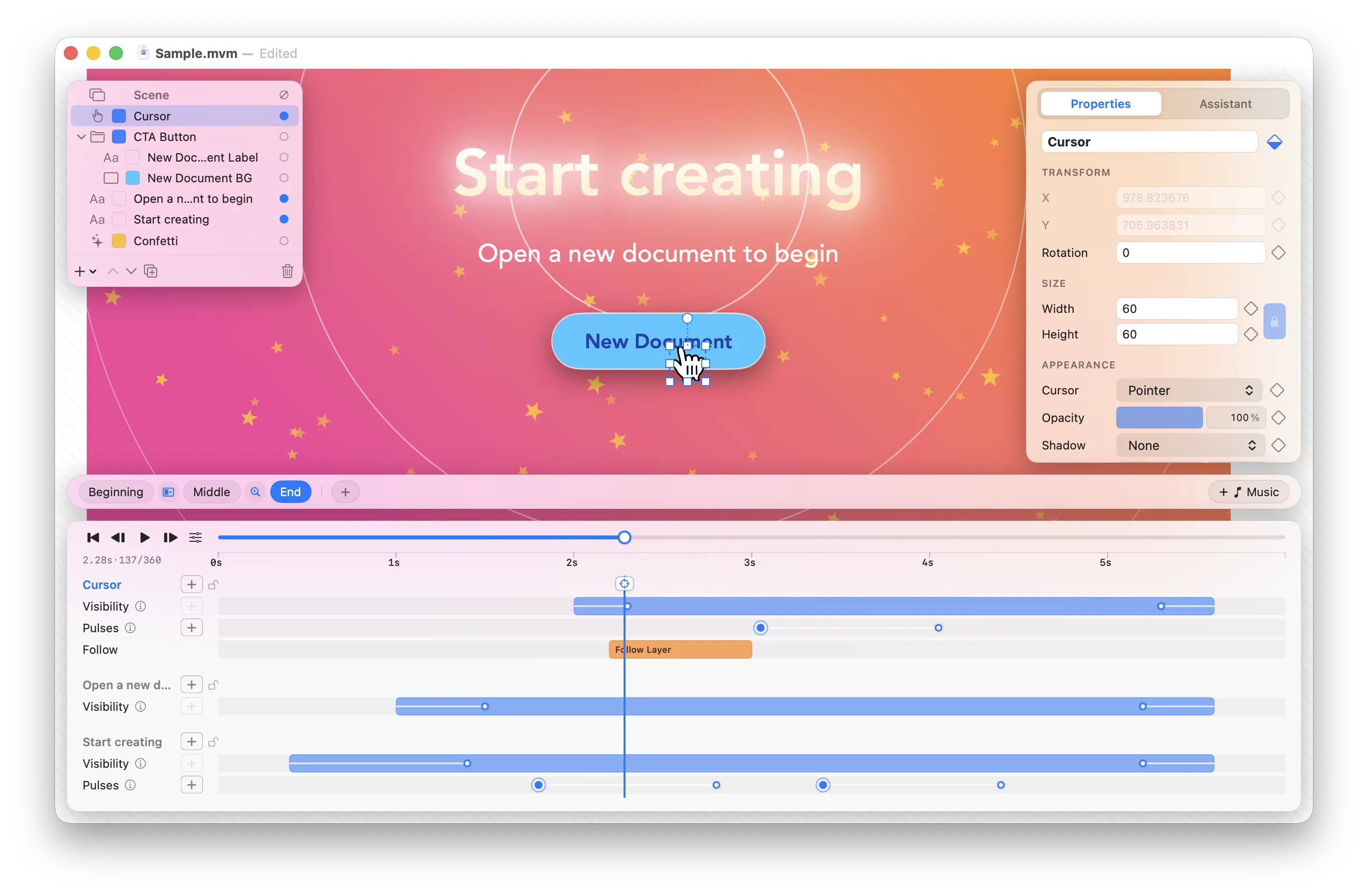Step back one frame

click(x=118, y=537)
